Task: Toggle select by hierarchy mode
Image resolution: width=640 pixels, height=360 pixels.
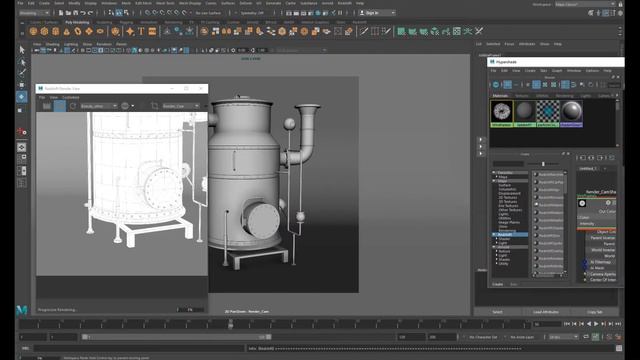Action: point(111,13)
